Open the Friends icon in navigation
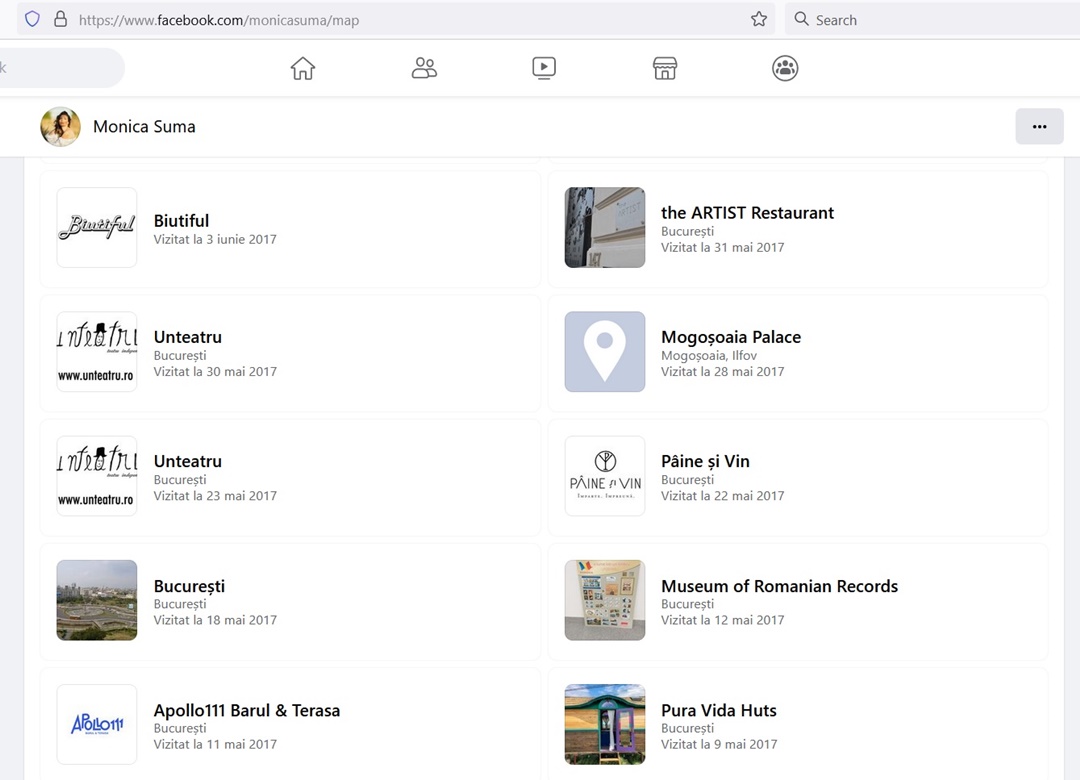The width and height of the screenshot is (1080, 780). point(424,68)
